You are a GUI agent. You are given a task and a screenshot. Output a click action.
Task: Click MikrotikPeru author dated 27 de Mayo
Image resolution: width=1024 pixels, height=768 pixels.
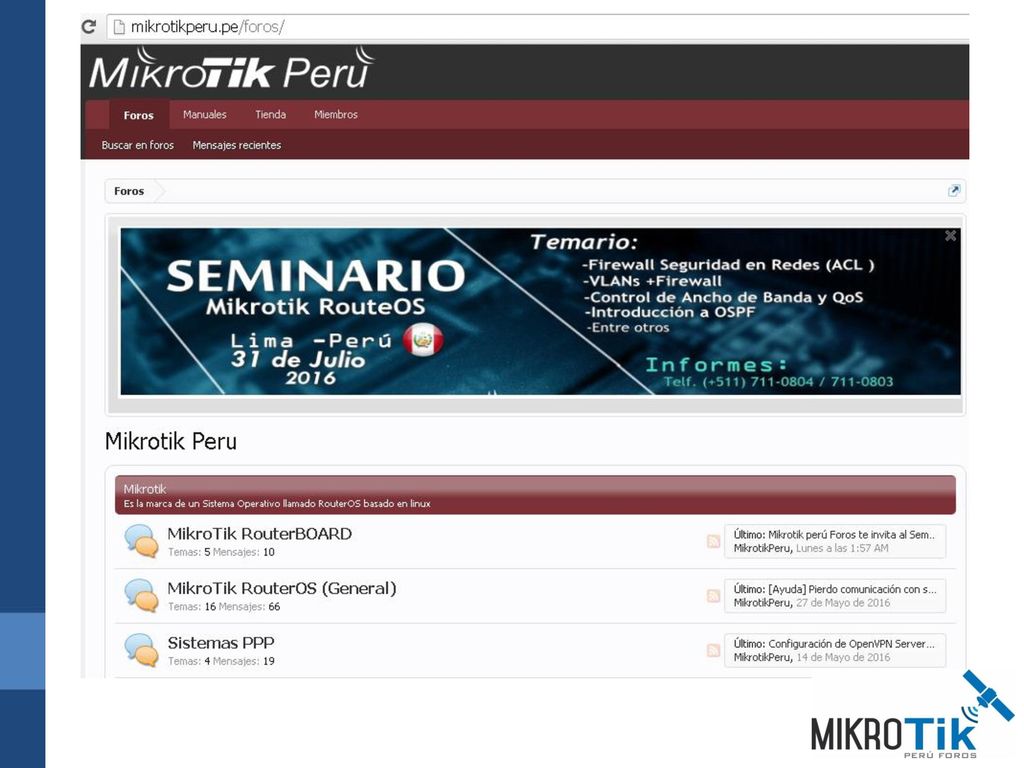click(x=762, y=603)
